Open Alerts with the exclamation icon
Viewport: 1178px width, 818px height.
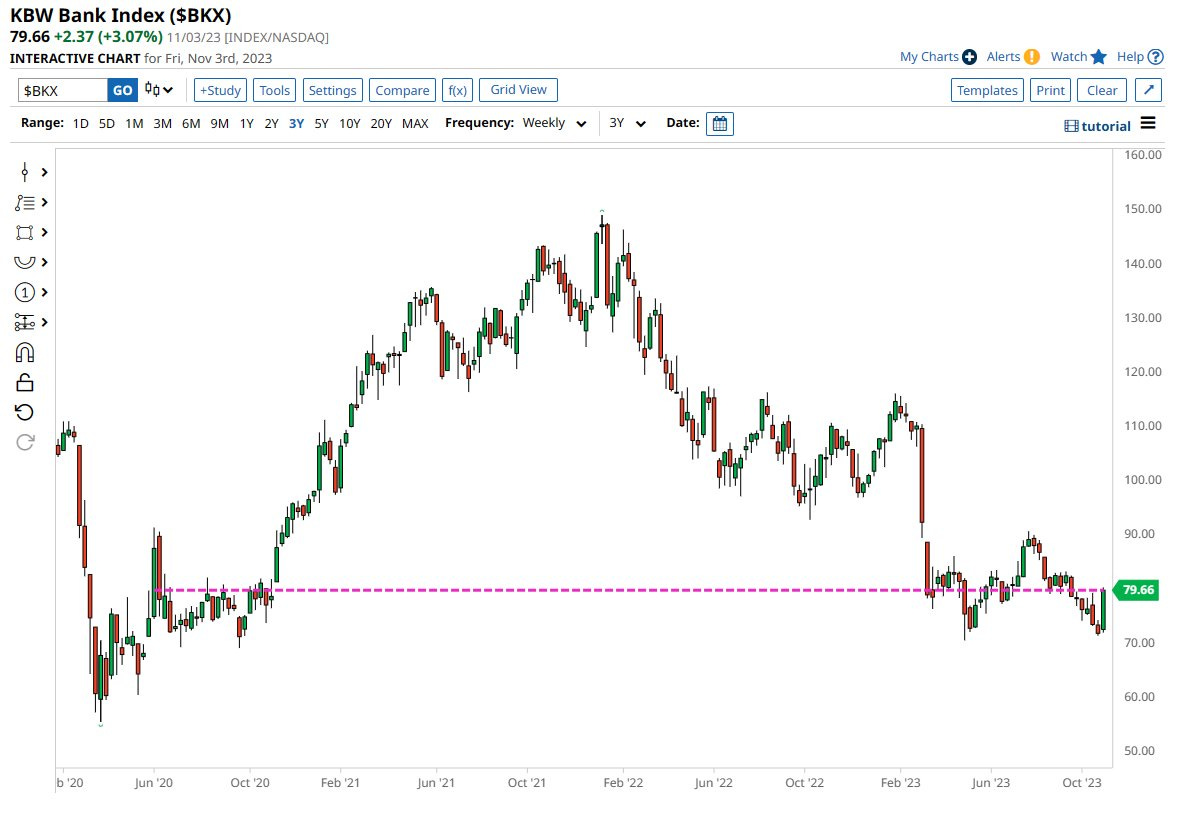[1031, 57]
